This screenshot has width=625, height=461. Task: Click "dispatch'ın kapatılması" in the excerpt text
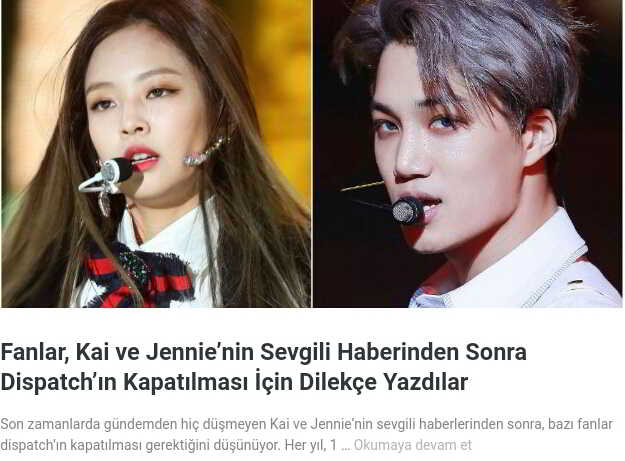pos(72,445)
